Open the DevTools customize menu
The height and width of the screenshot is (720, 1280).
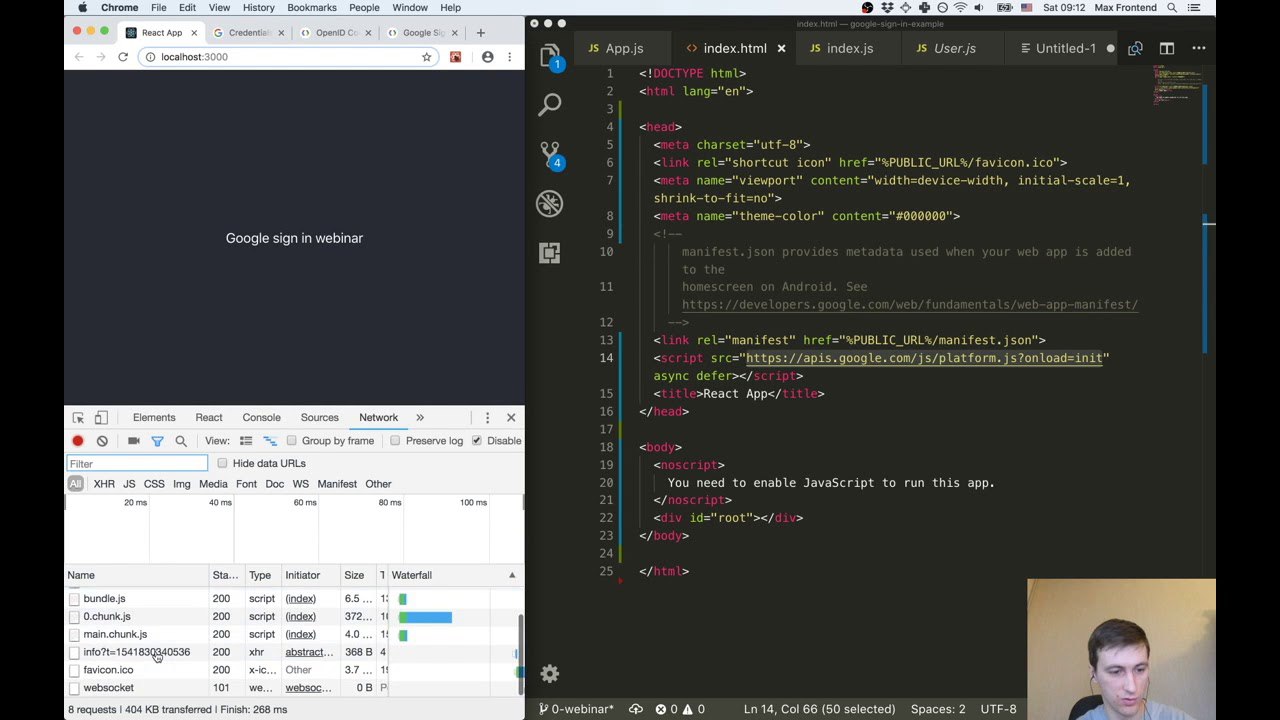[x=487, y=418]
